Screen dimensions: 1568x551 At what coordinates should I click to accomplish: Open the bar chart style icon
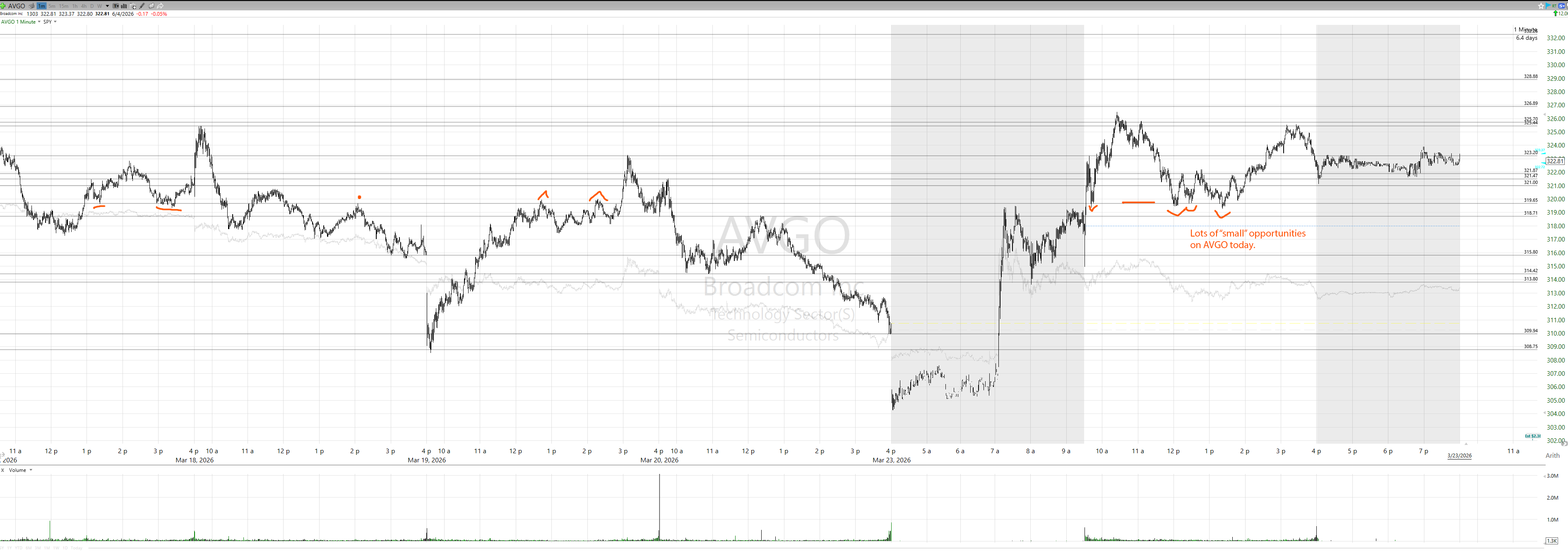point(124,6)
